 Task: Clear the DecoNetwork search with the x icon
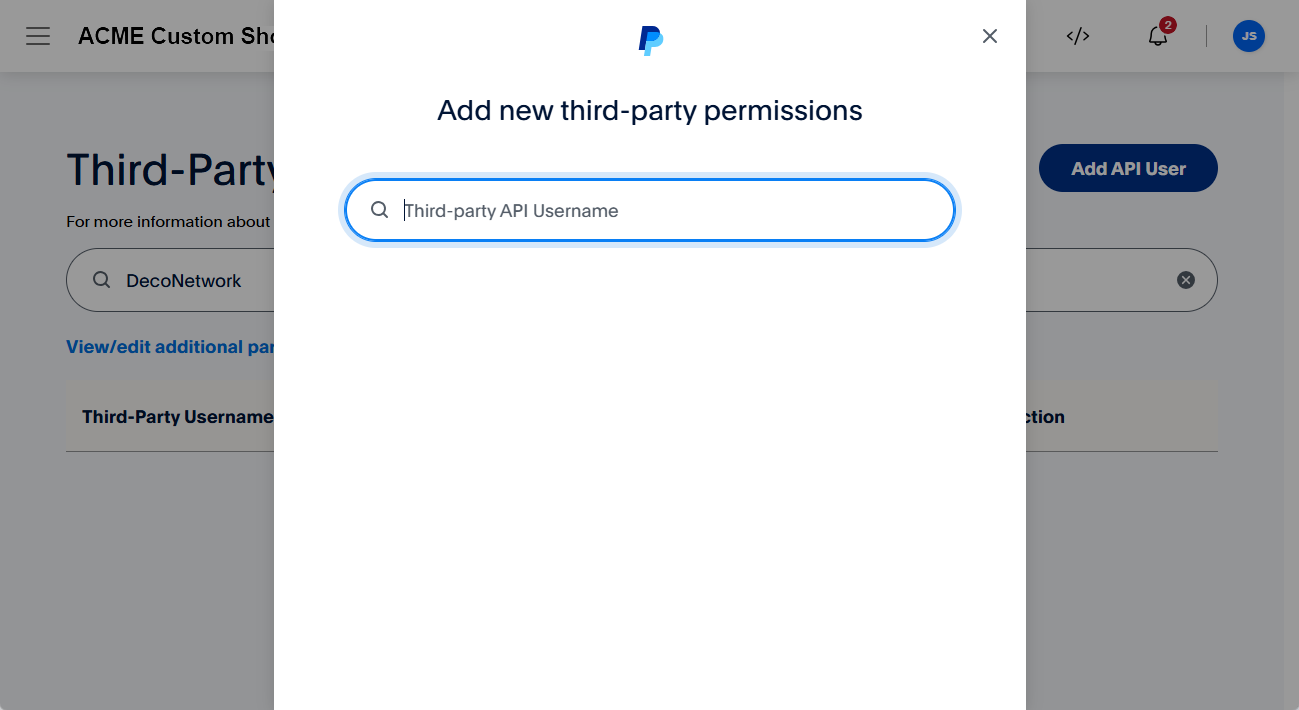[x=1186, y=280]
